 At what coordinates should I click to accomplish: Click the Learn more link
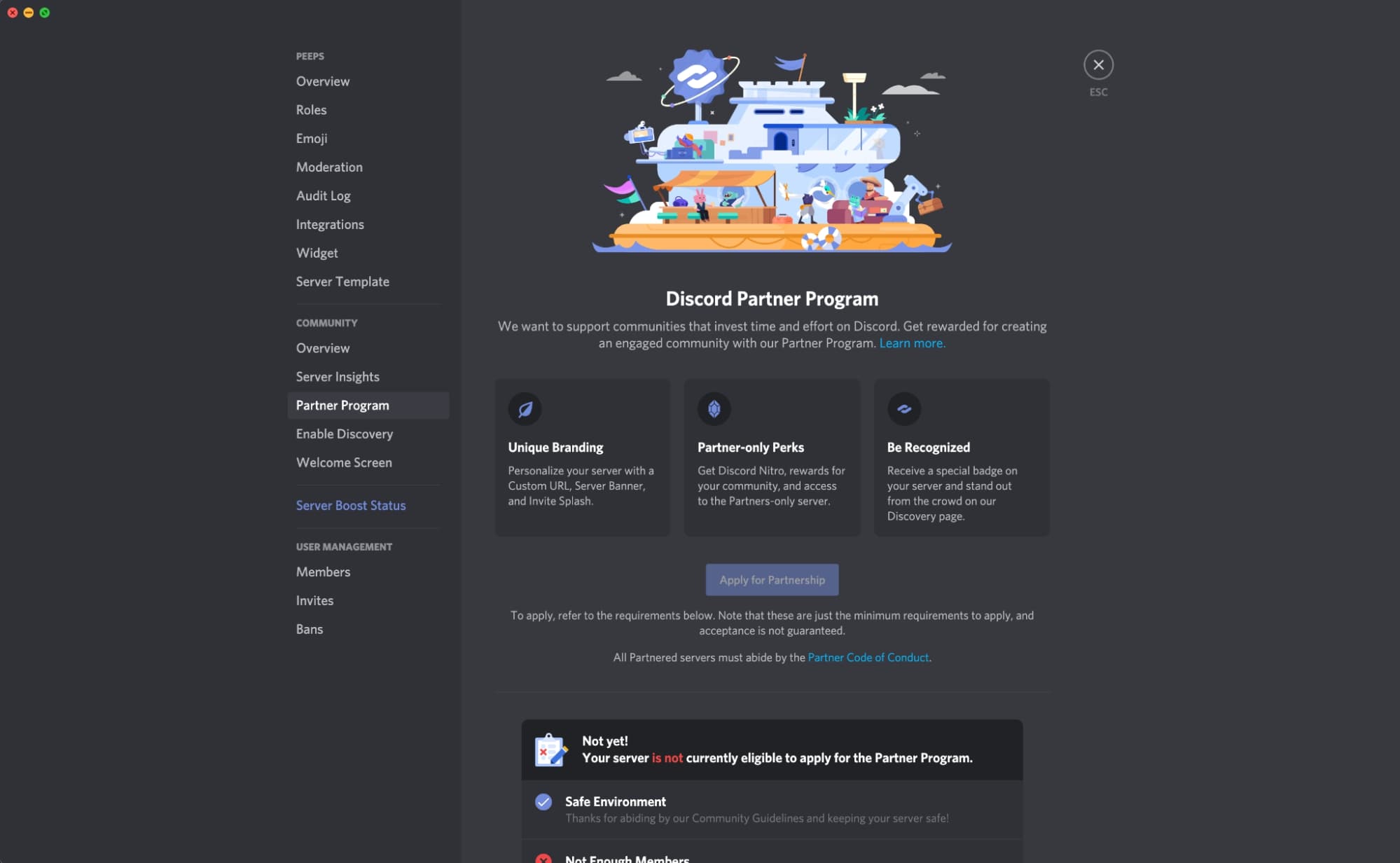coord(910,343)
